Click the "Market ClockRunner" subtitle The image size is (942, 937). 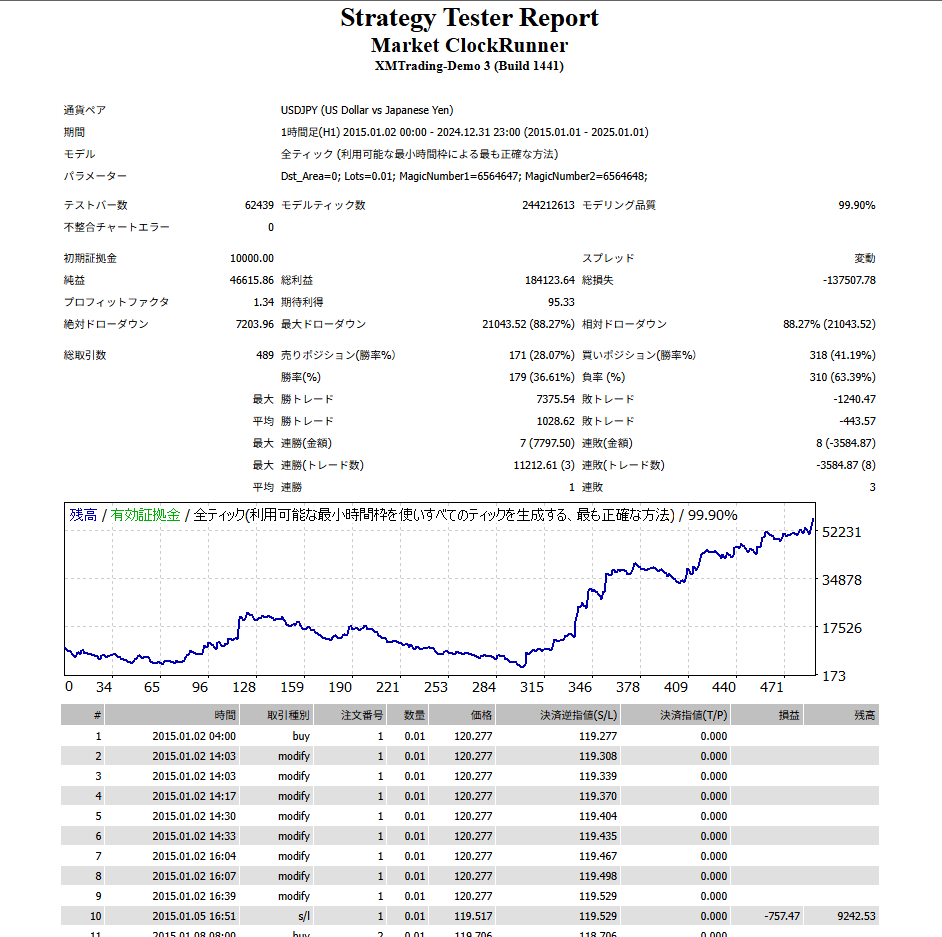tap(470, 45)
